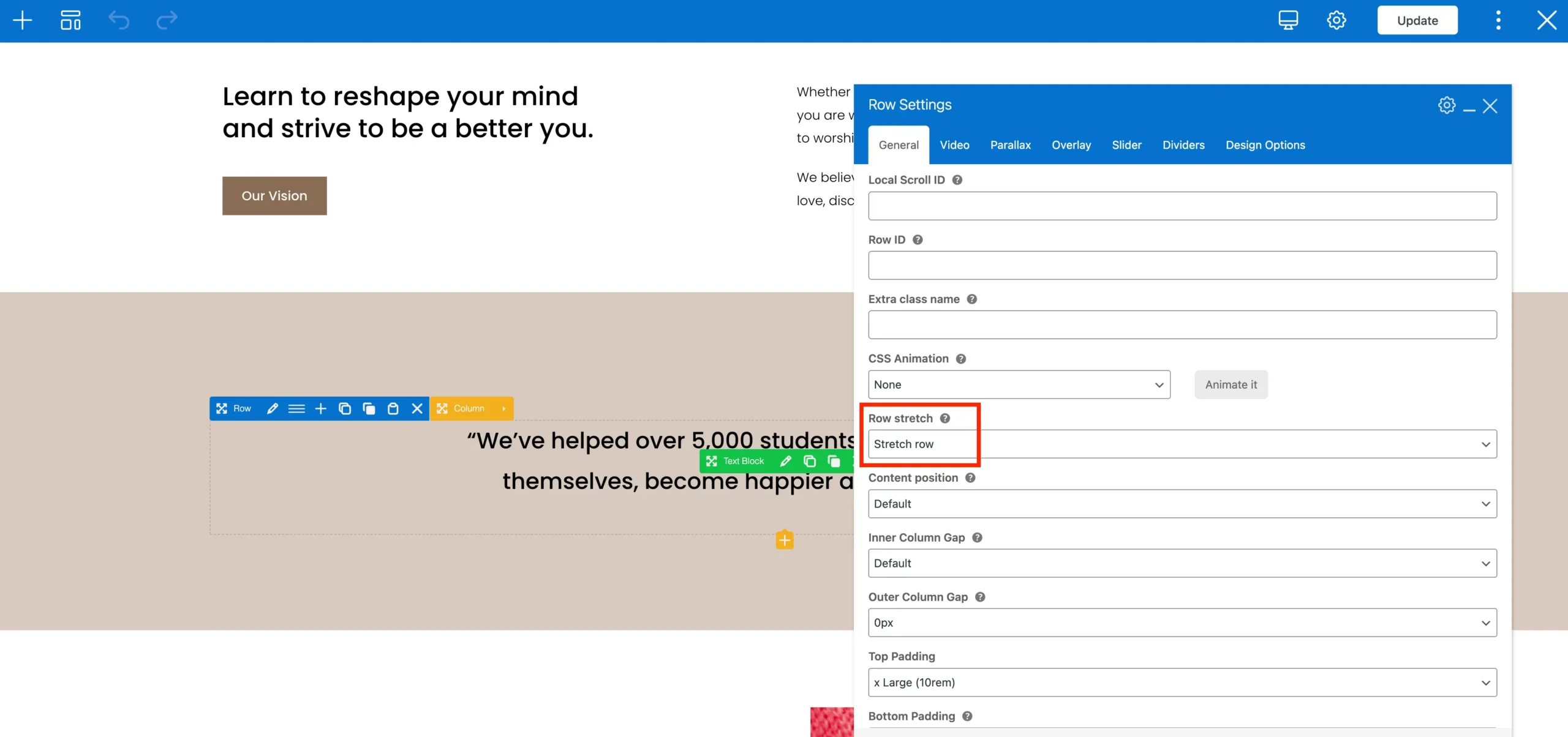Open the CSS Animation dropdown
Image resolution: width=1568 pixels, height=737 pixels.
pyautogui.click(x=1019, y=384)
